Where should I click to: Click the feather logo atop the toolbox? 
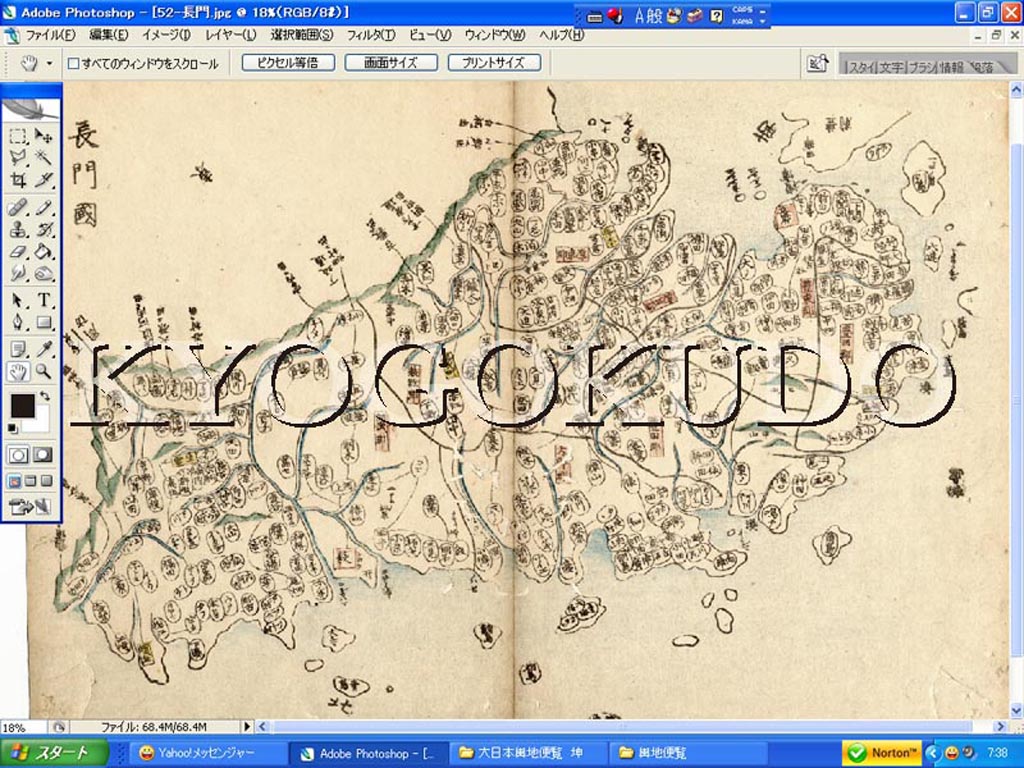click(x=31, y=110)
